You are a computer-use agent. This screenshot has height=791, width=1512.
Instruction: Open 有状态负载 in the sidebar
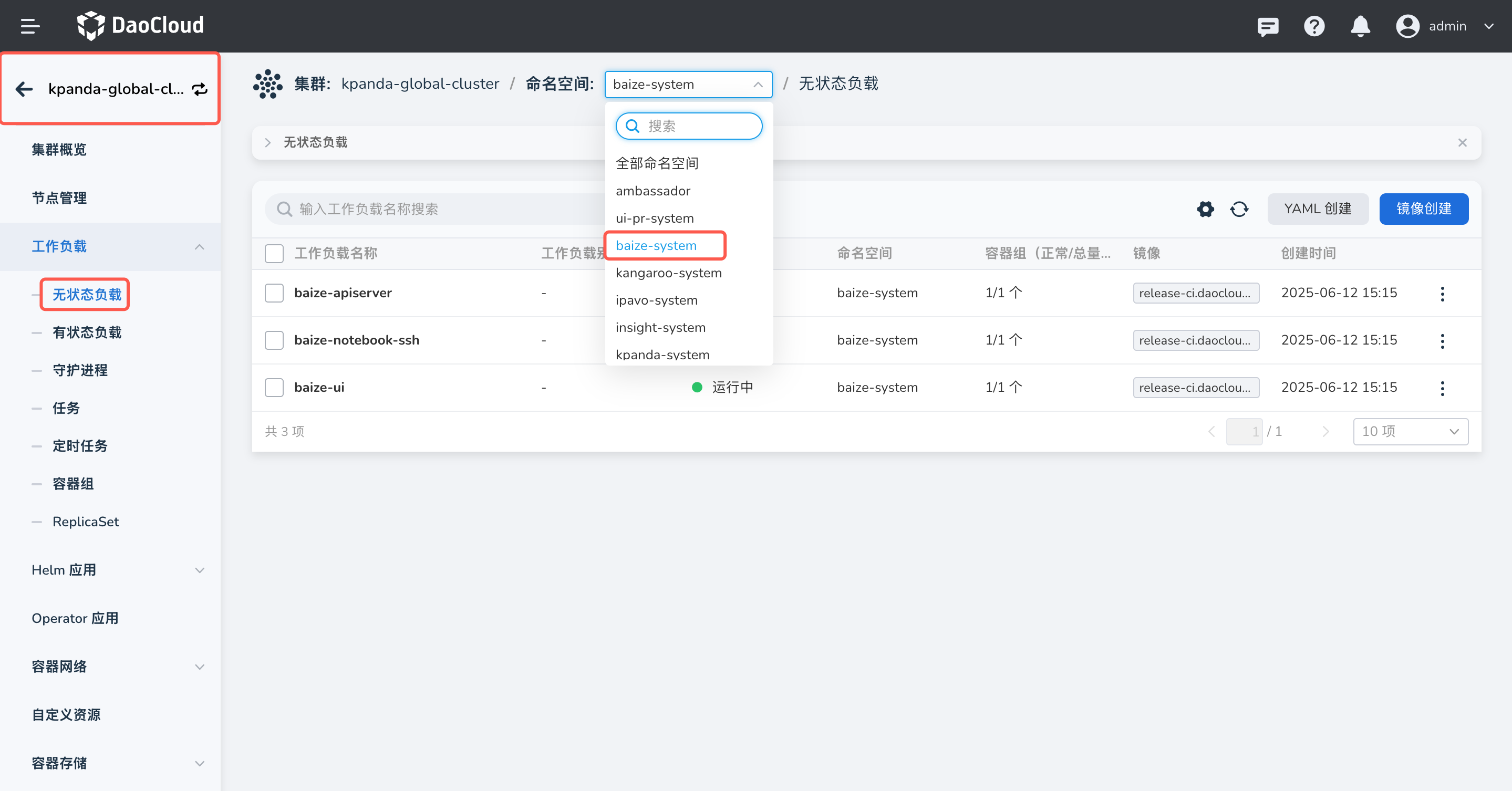pyautogui.click(x=87, y=332)
